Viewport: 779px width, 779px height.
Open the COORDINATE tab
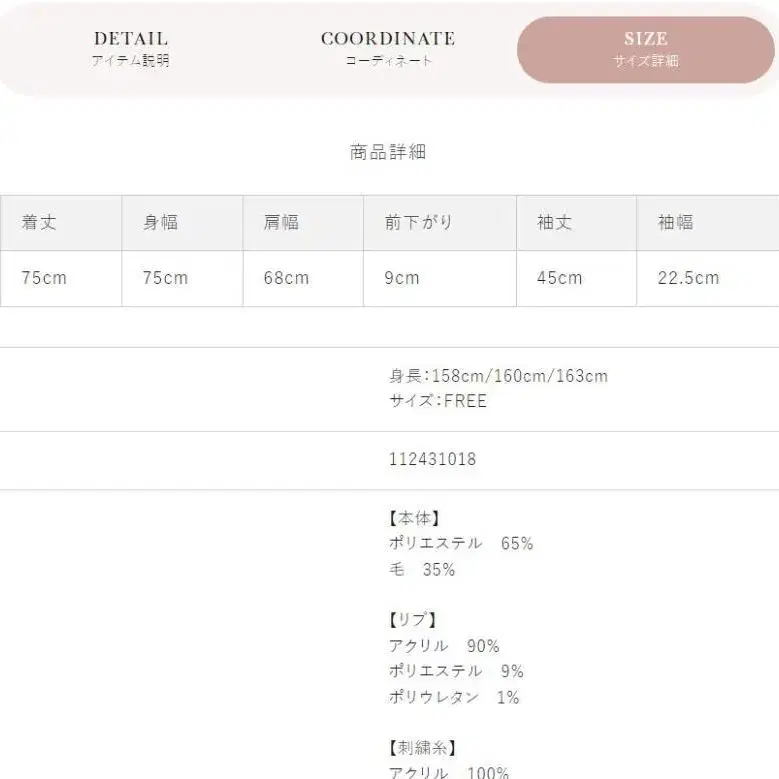pyautogui.click(x=388, y=49)
